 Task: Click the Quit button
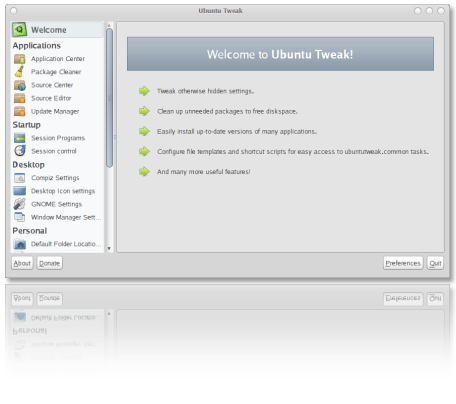[435, 263]
